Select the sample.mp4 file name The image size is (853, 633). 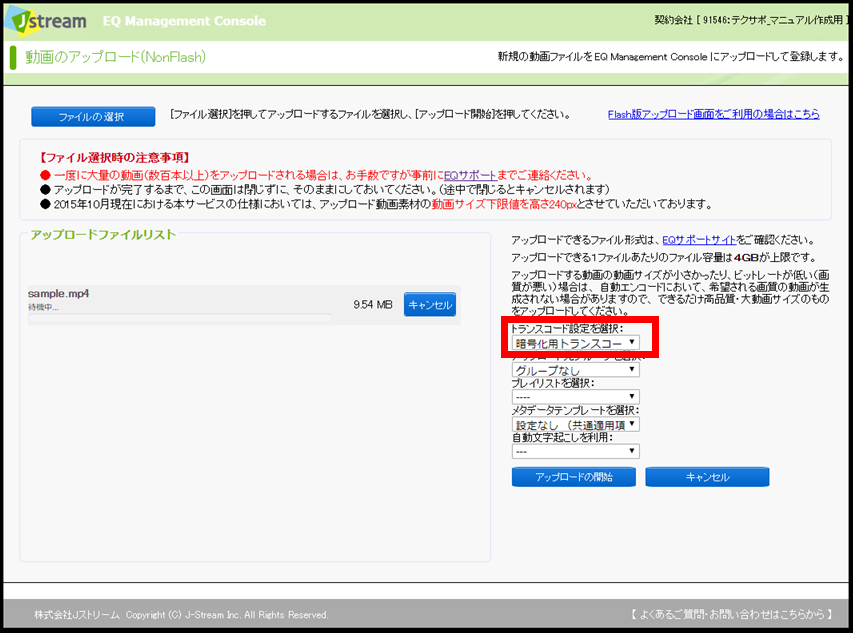[59, 294]
